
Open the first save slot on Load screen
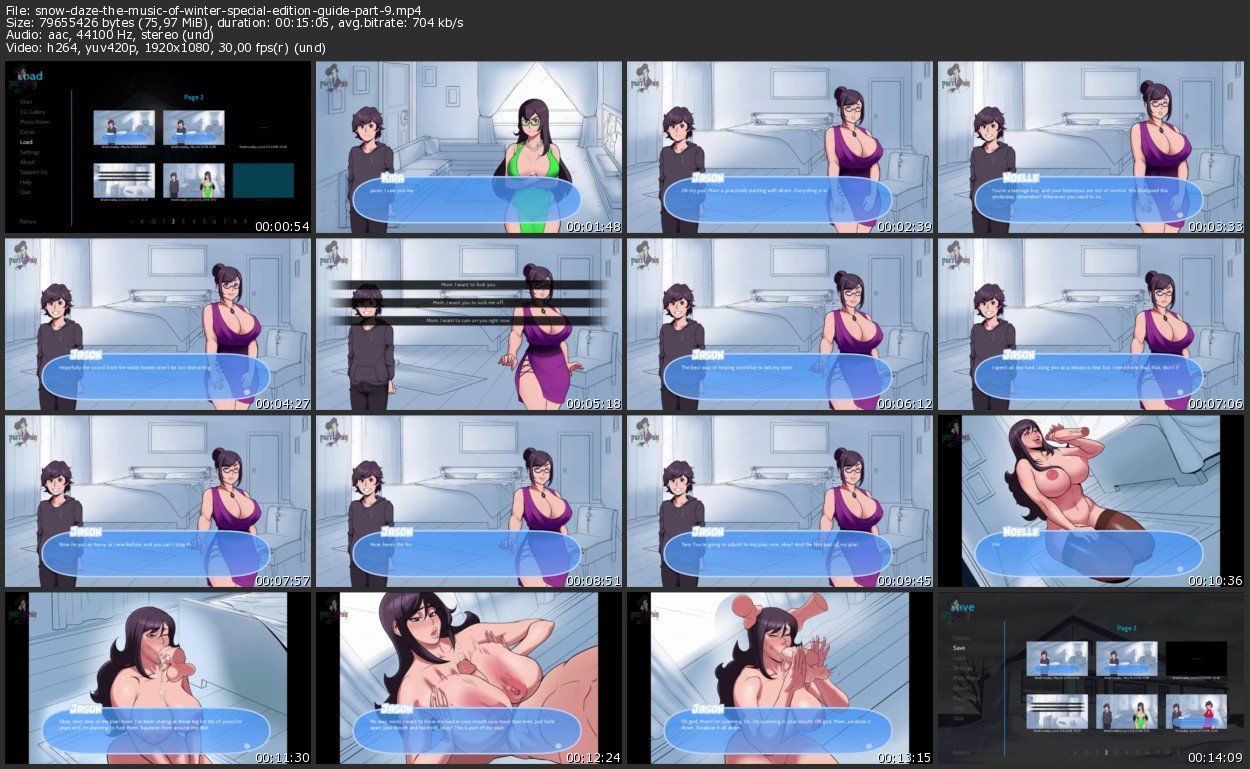coord(124,127)
